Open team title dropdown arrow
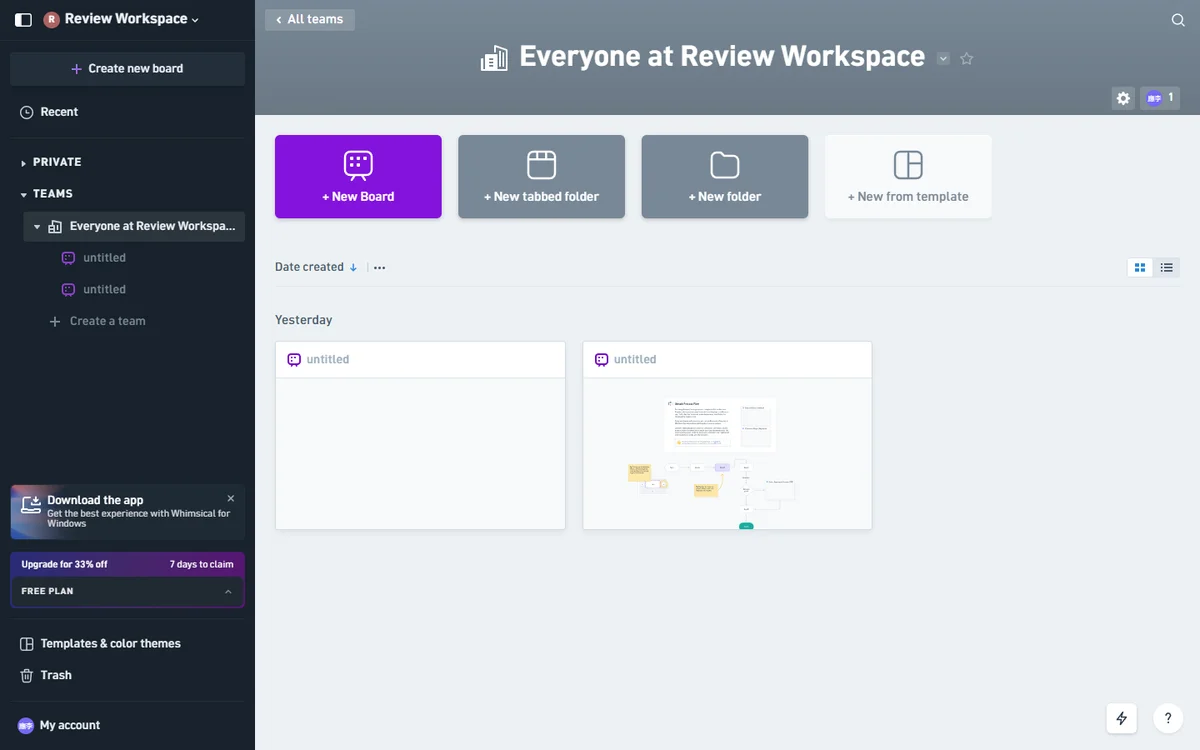 click(x=943, y=59)
